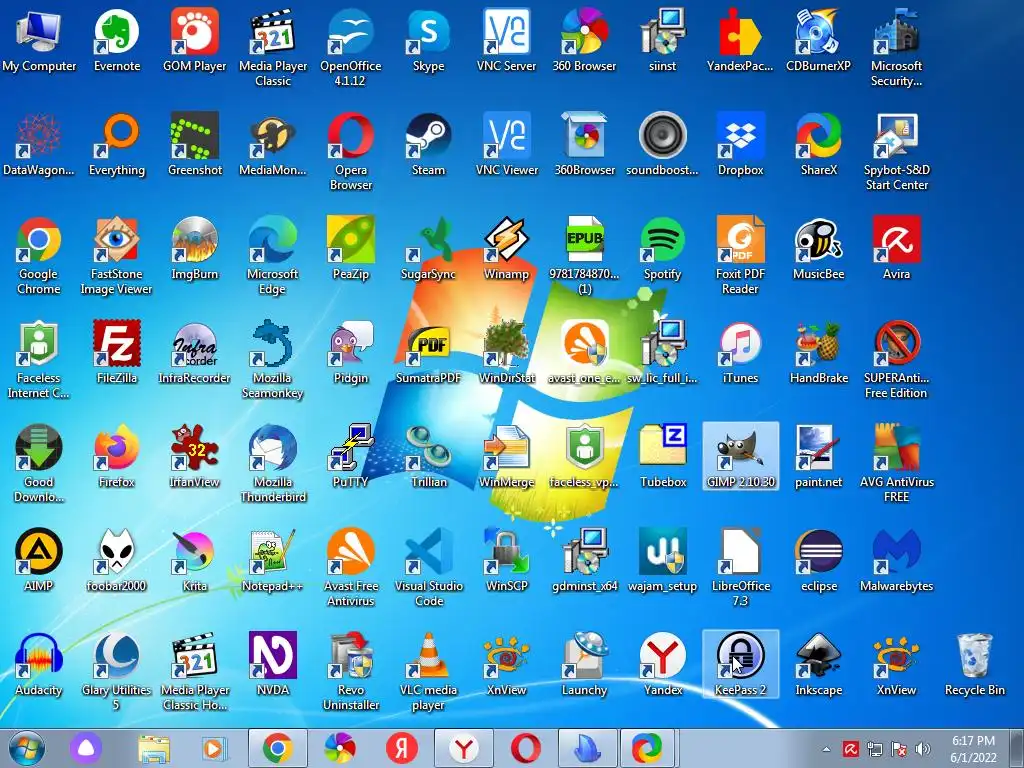Click the volume speaker tray icon
The image size is (1024, 768).
tap(923, 749)
